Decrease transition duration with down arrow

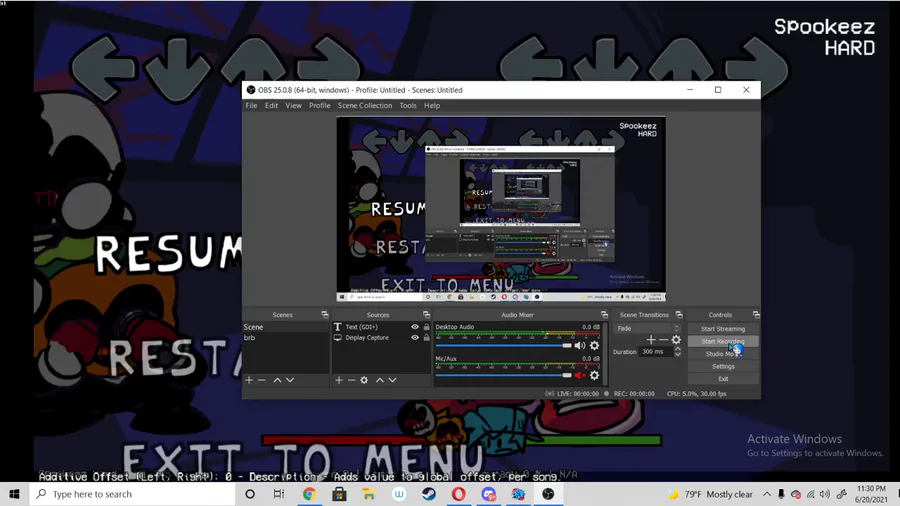pyautogui.click(x=678, y=355)
